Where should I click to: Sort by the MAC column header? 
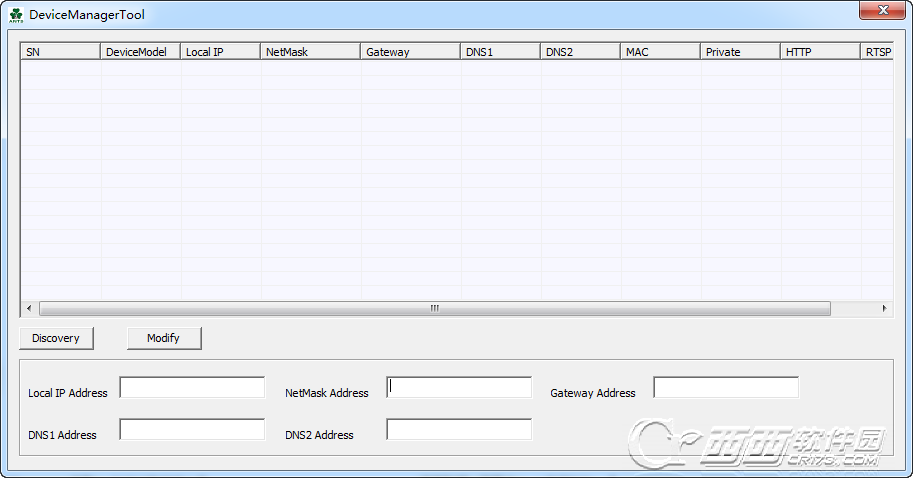pos(661,51)
